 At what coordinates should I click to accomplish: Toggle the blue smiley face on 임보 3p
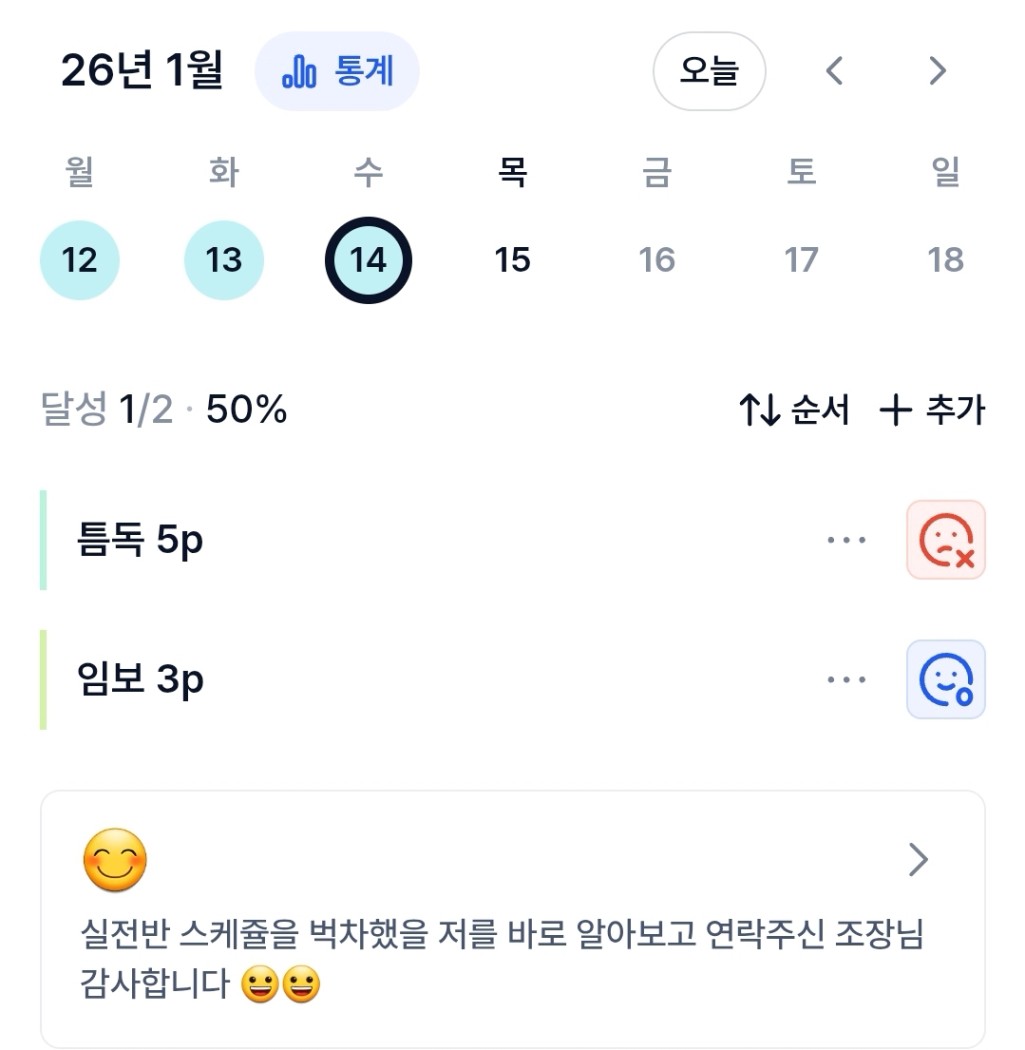(x=945, y=680)
